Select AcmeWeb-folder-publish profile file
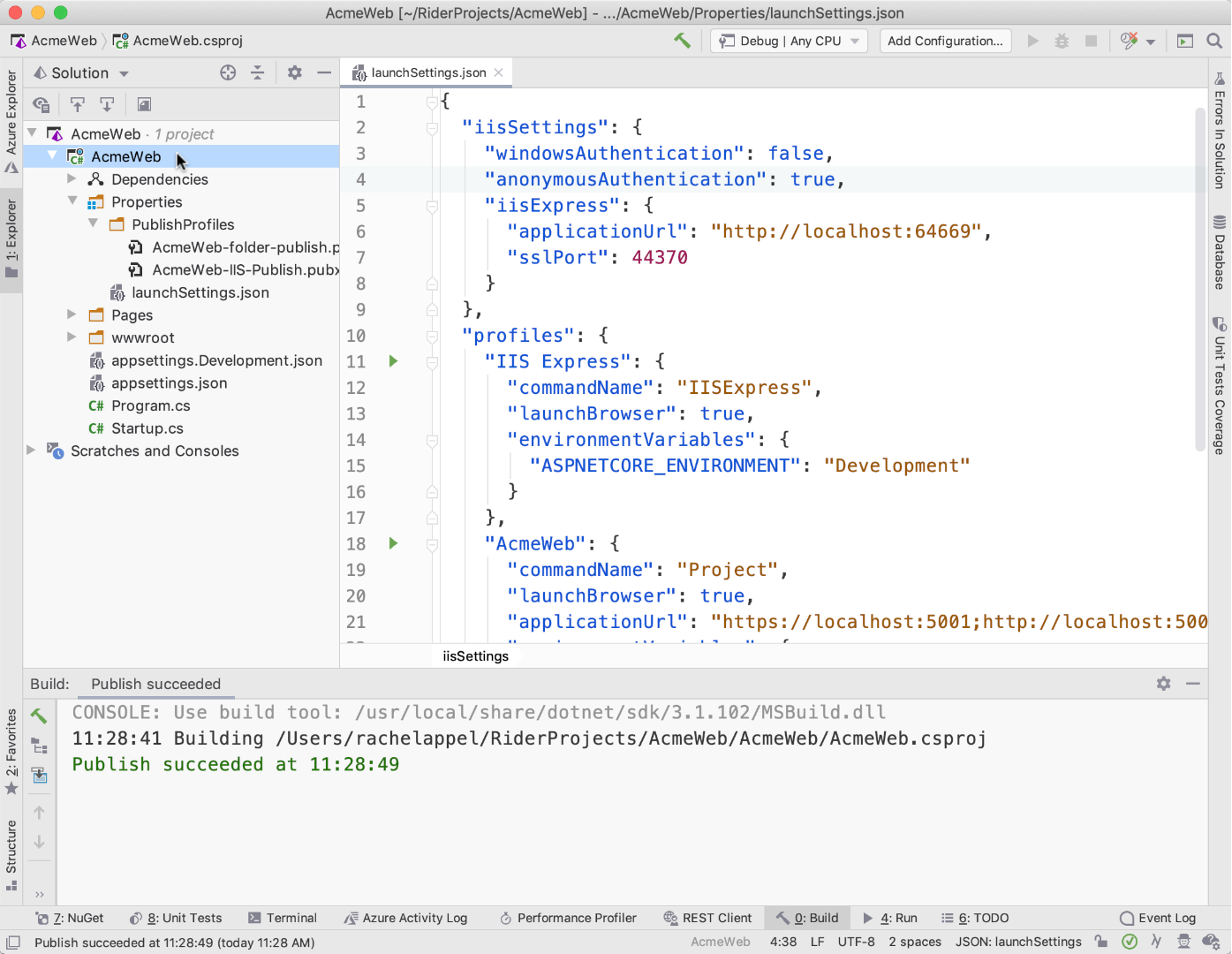 point(234,247)
